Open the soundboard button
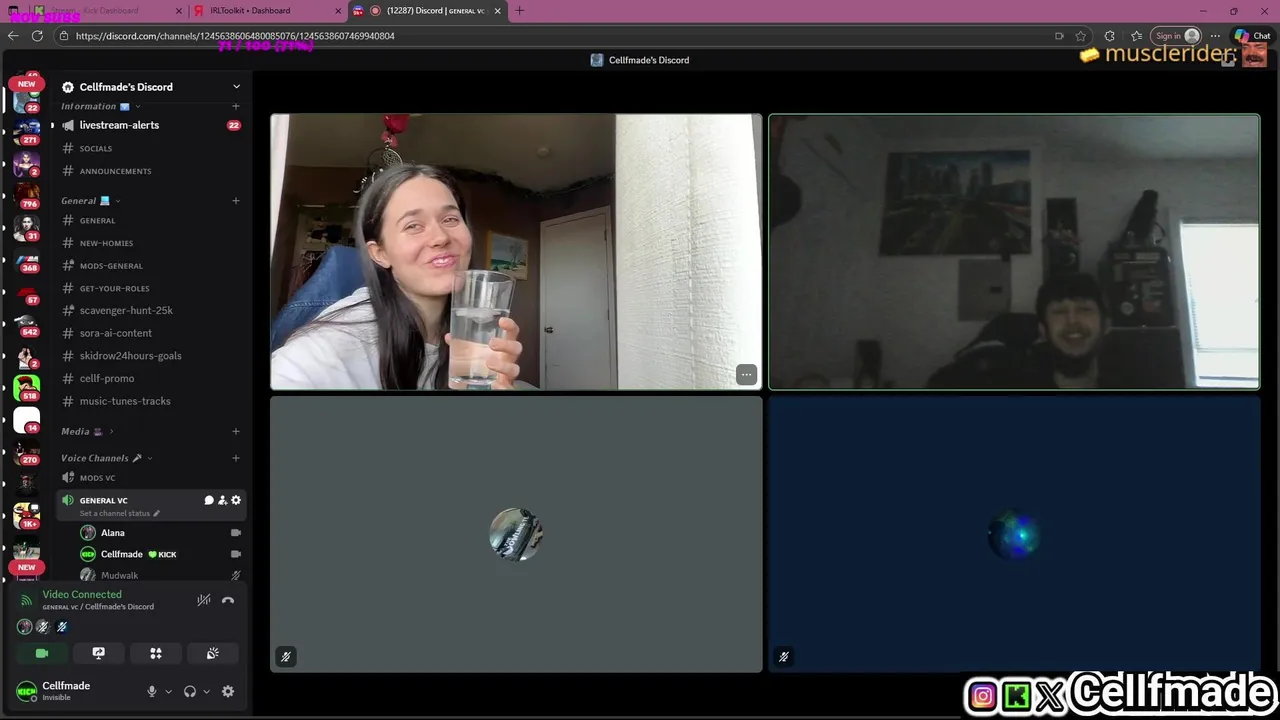The image size is (1280, 720). pyautogui.click(x=213, y=653)
